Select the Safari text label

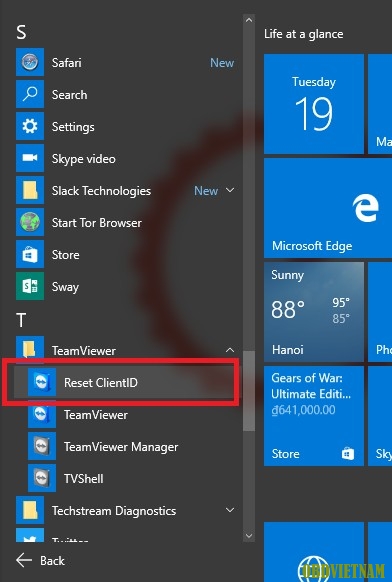point(66,63)
